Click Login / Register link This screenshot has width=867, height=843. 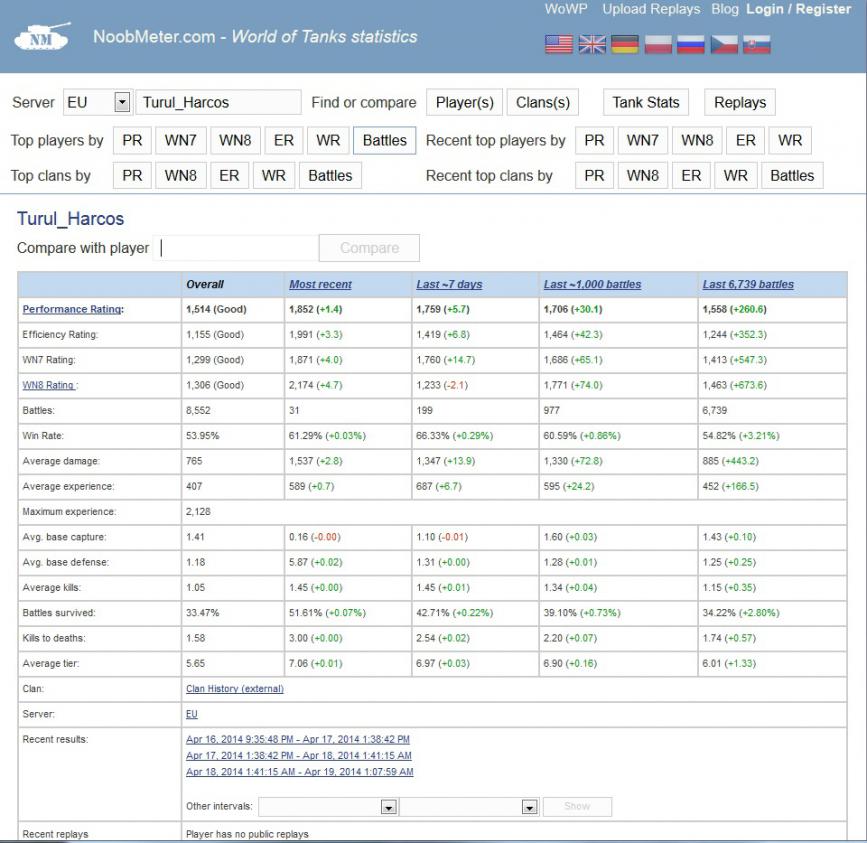(798, 9)
